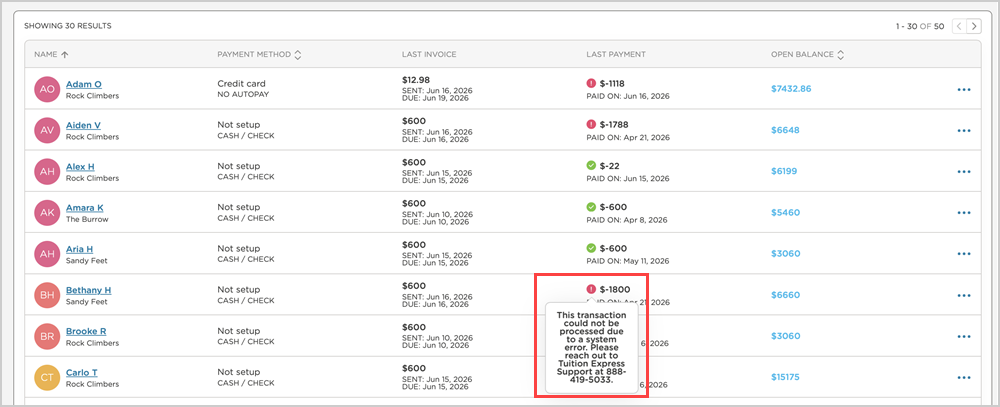Open Brooke R's $3060 open balance
This screenshot has width=1000, height=407.
(x=786, y=336)
